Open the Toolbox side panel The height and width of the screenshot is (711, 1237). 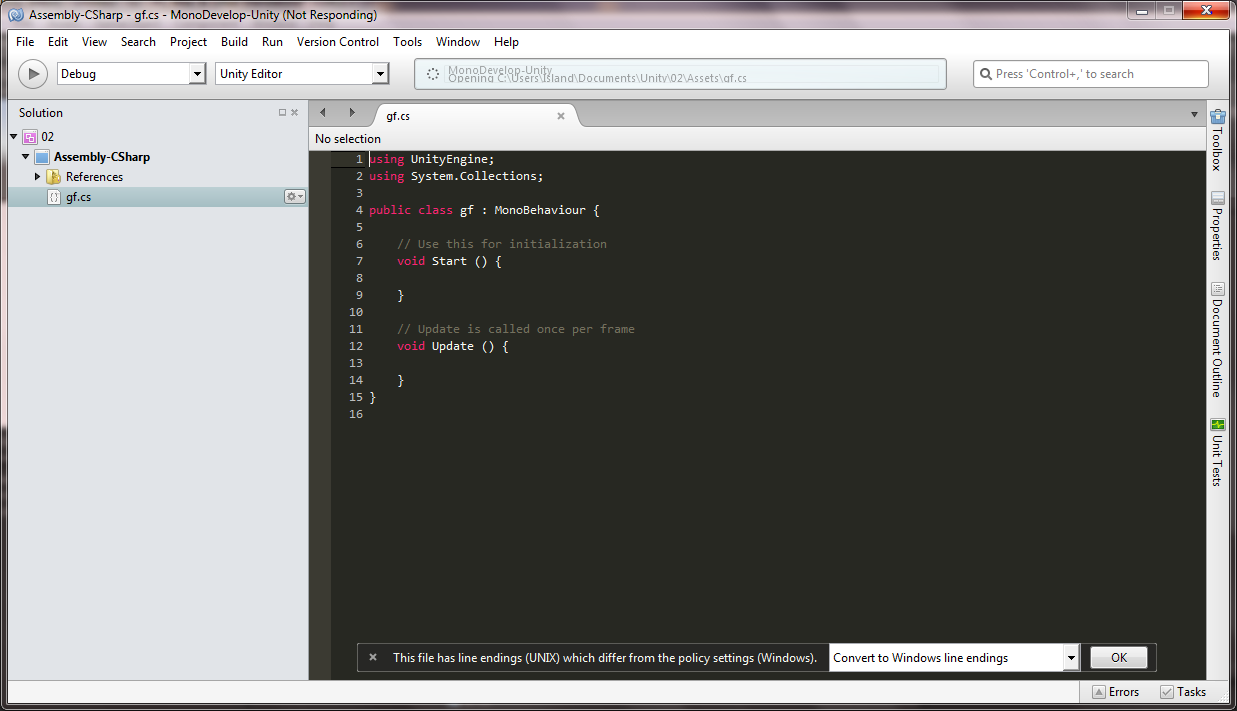click(x=1217, y=141)
